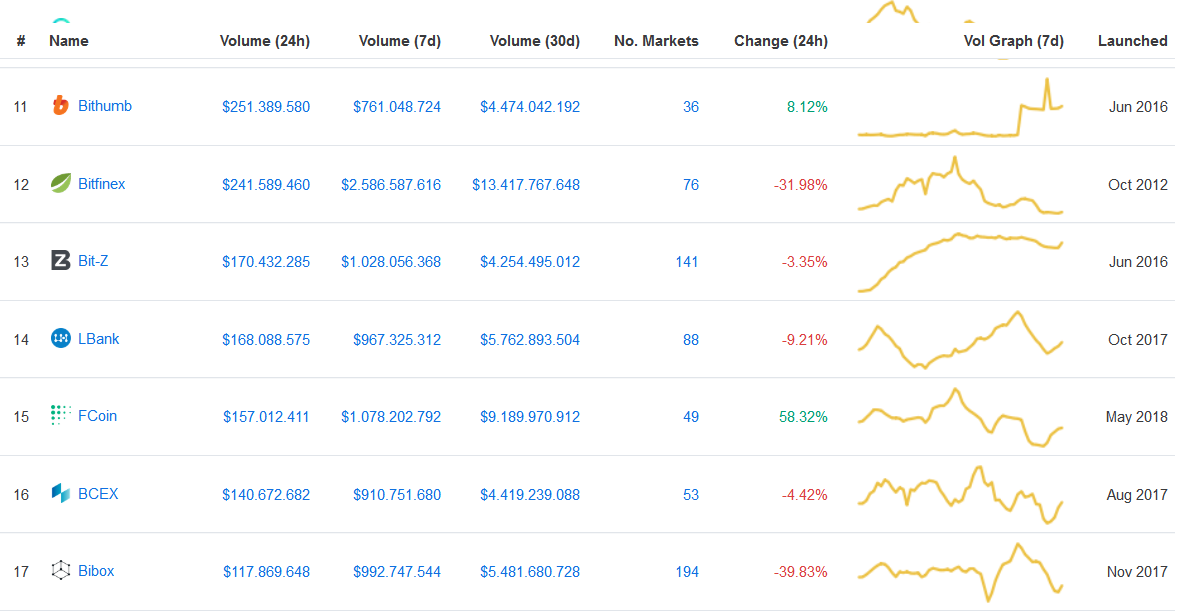Click Bit-Z 7d volume $1.028.056.368
The image size is (1193, 611).
point(390,262)
